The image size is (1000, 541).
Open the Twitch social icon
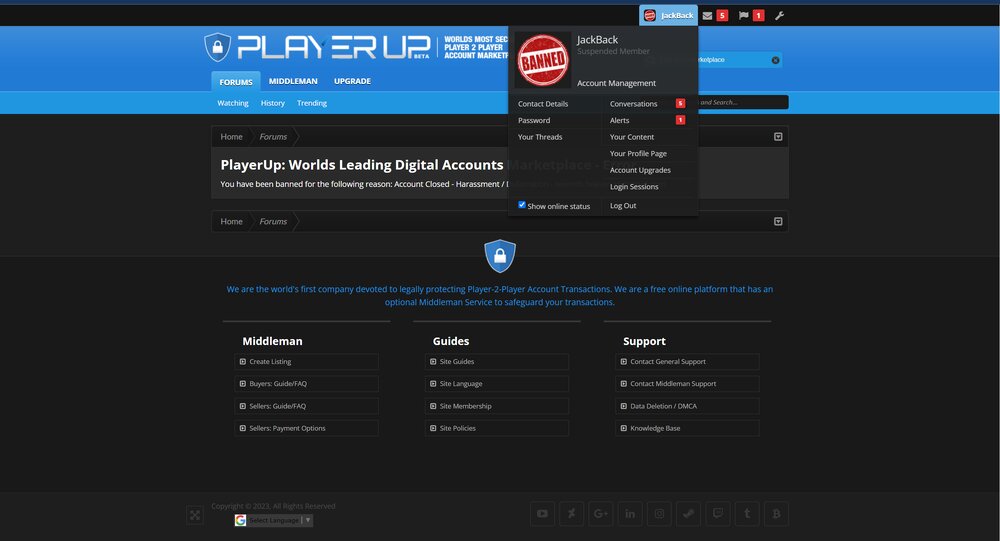718,514
